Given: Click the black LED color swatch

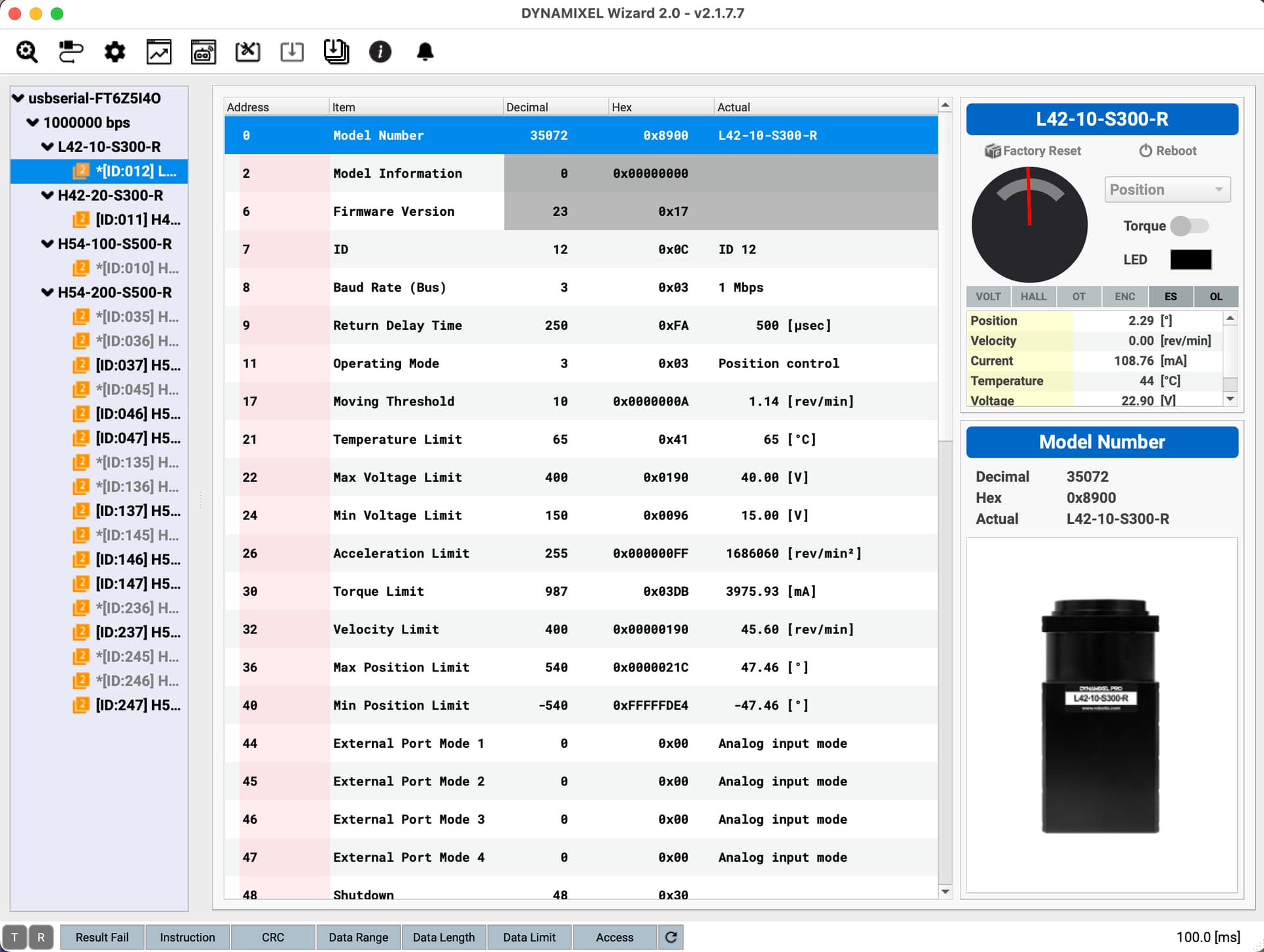Looking at the screenshot, I should [1190, 259].
